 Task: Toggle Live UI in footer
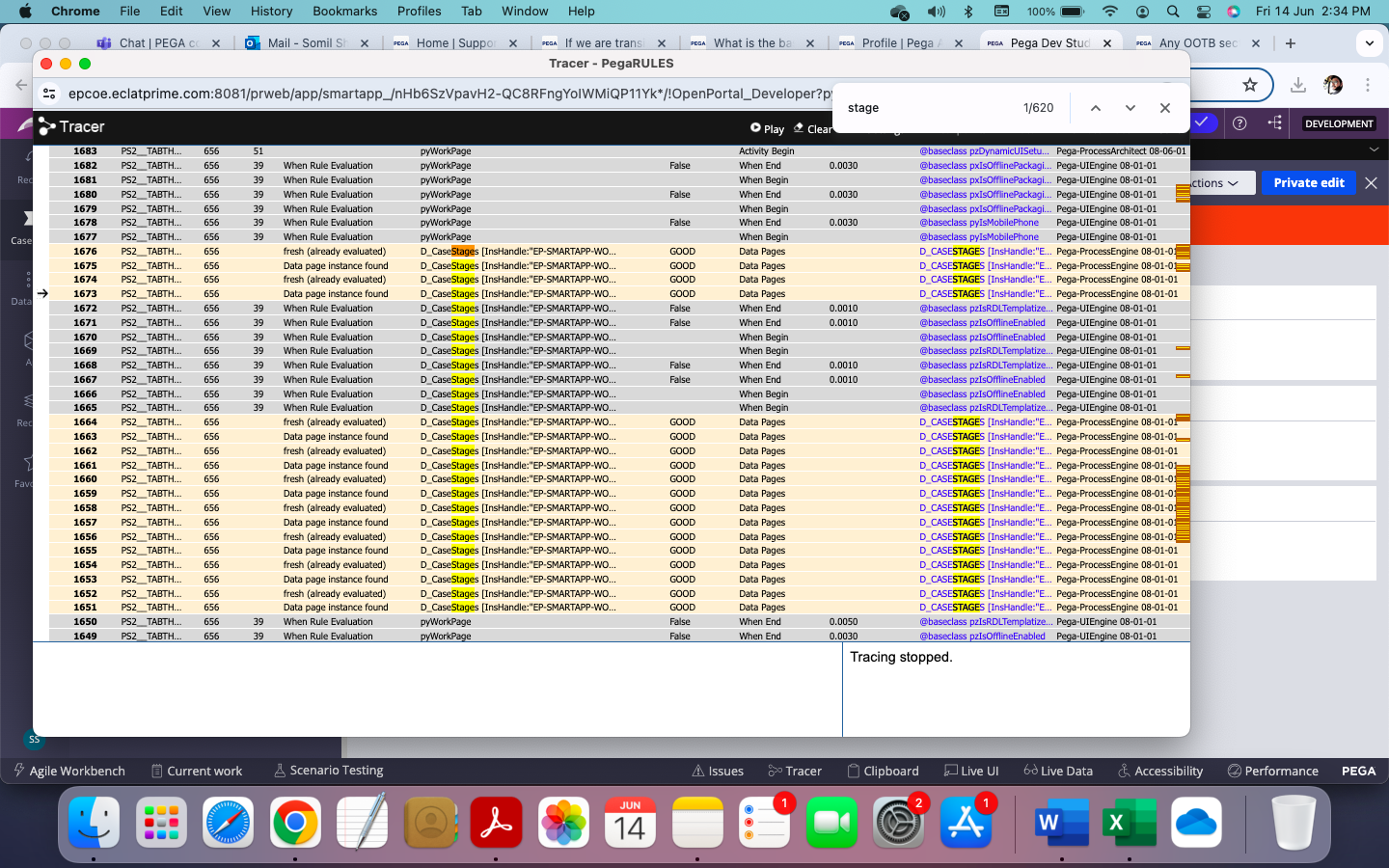pyautogui.click(x=971, y=771)
